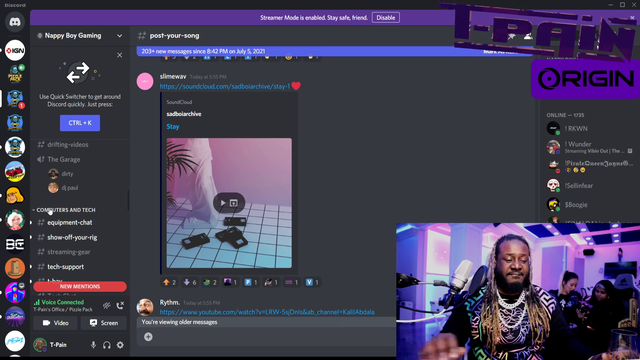640x360 pixels.
Task: Click slimewav's avatar
Action: click(x=145, y=81)
